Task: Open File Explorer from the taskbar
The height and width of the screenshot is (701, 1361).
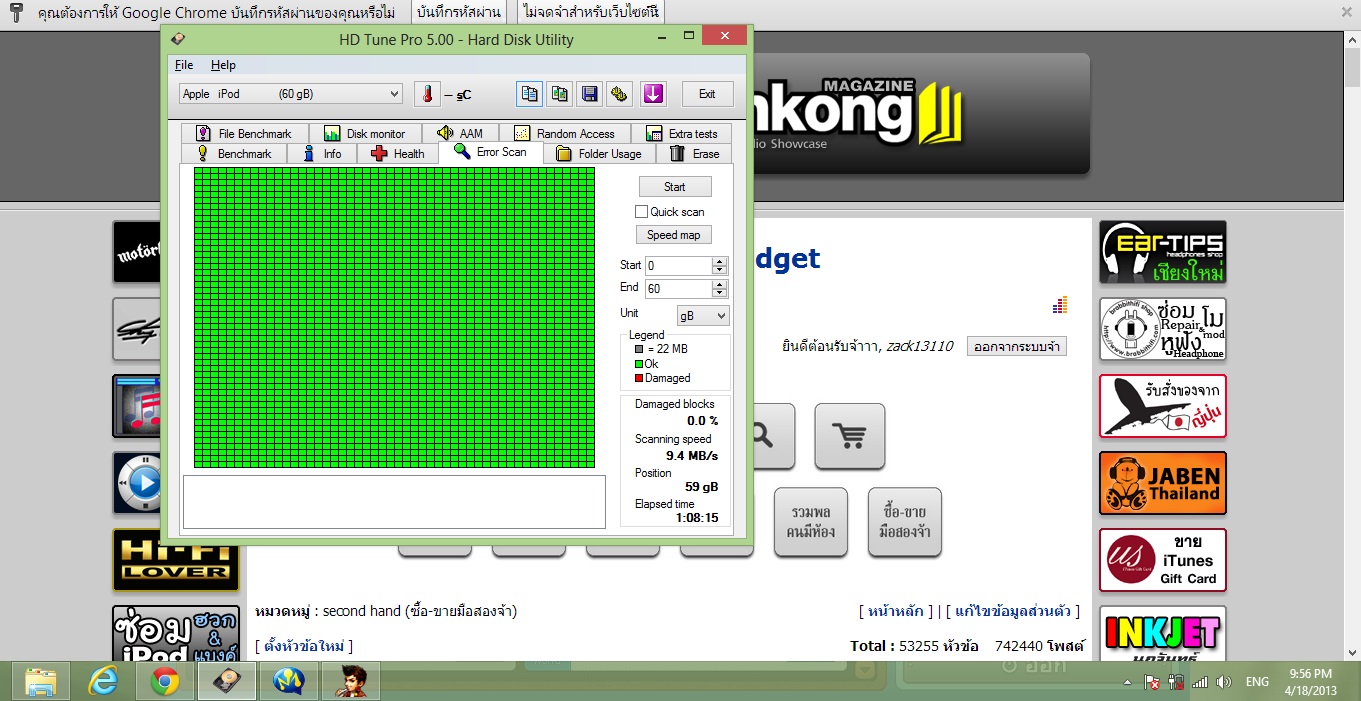Action: pyautogui.click(x=41, y=681)
